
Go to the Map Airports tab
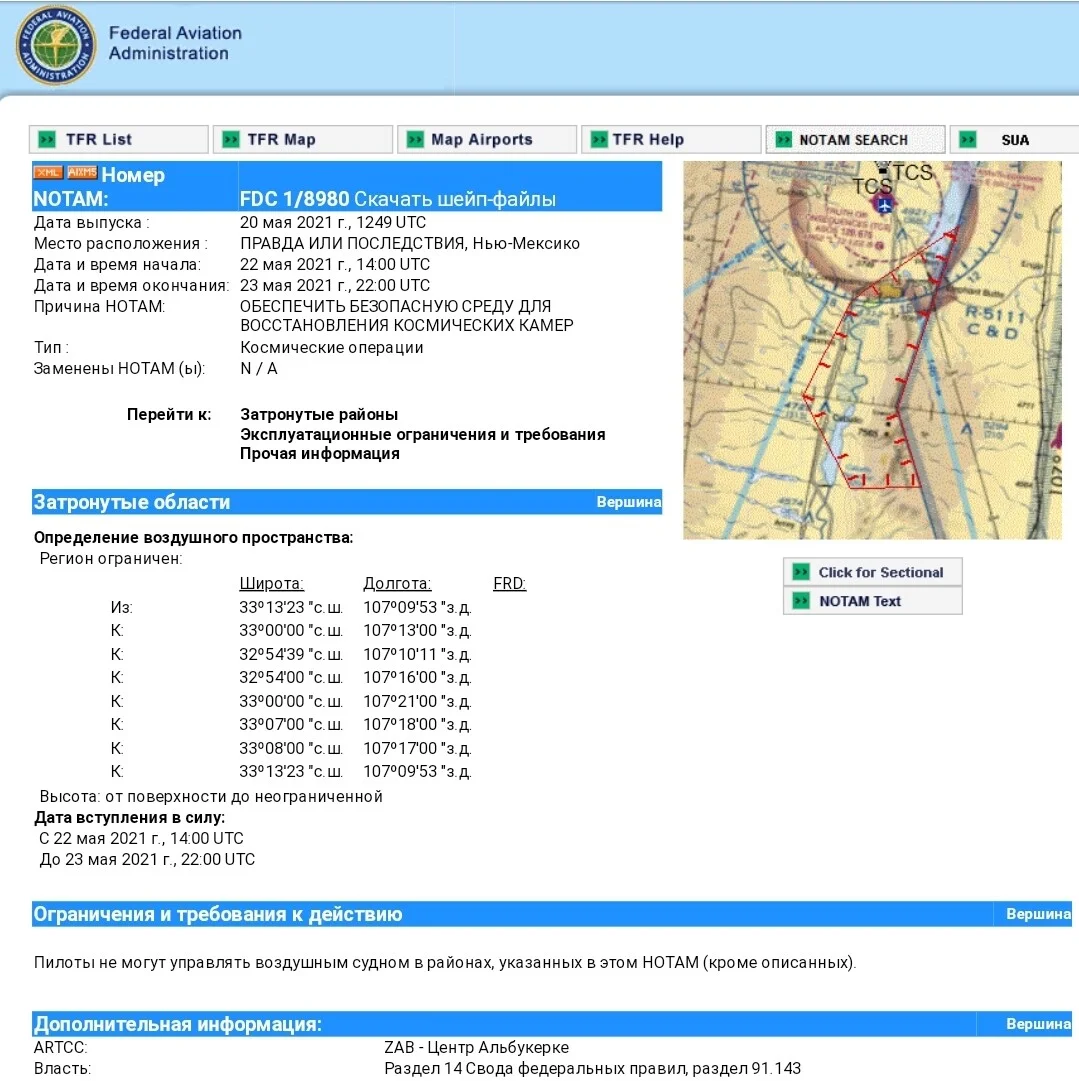[487, 139]
